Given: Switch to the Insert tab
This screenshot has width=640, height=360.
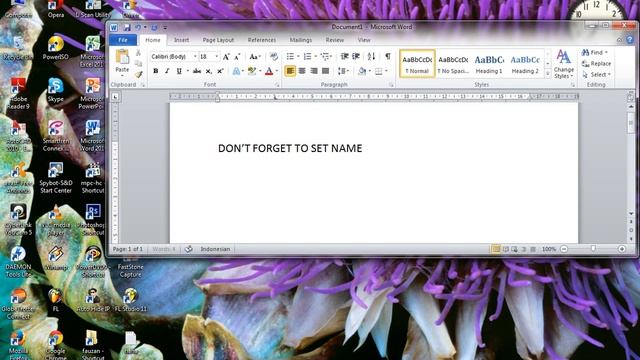Looking at the screenshot, I should pyautogui.click(x=181, y=40).
